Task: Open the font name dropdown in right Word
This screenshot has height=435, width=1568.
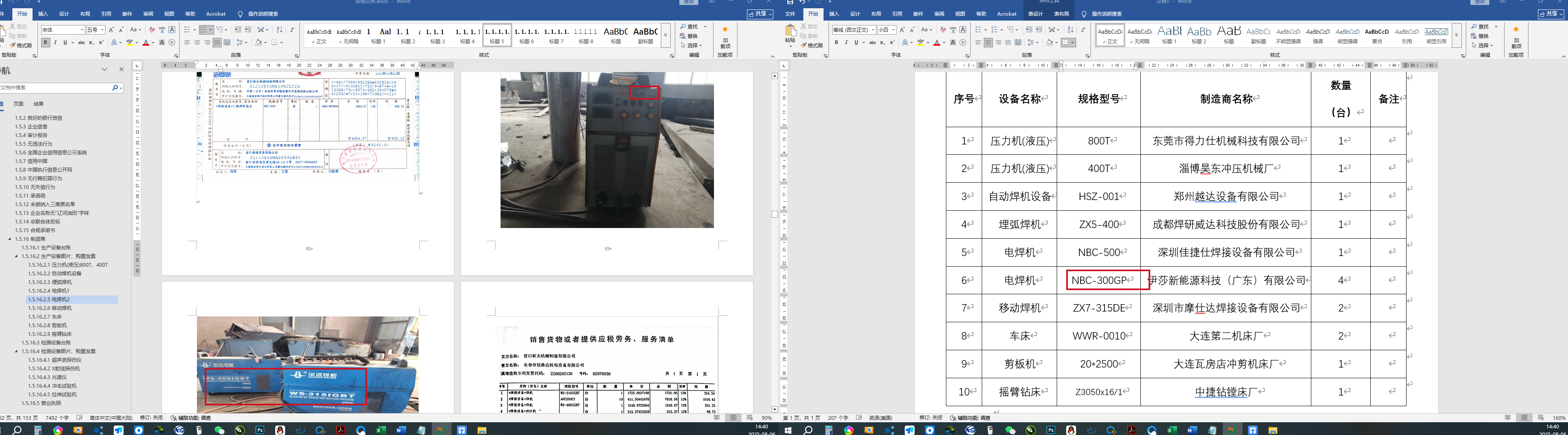Action: 873,30
